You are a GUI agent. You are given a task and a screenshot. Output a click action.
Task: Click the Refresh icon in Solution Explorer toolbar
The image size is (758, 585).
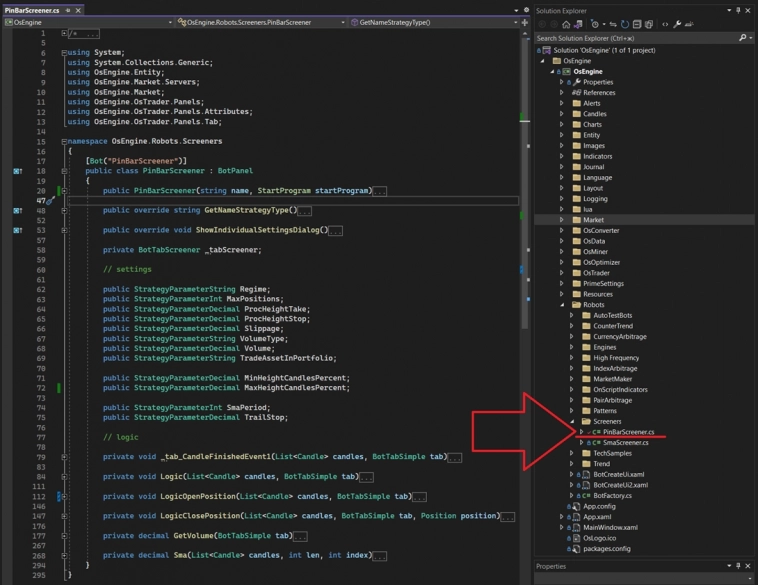[x=625, y=24]
